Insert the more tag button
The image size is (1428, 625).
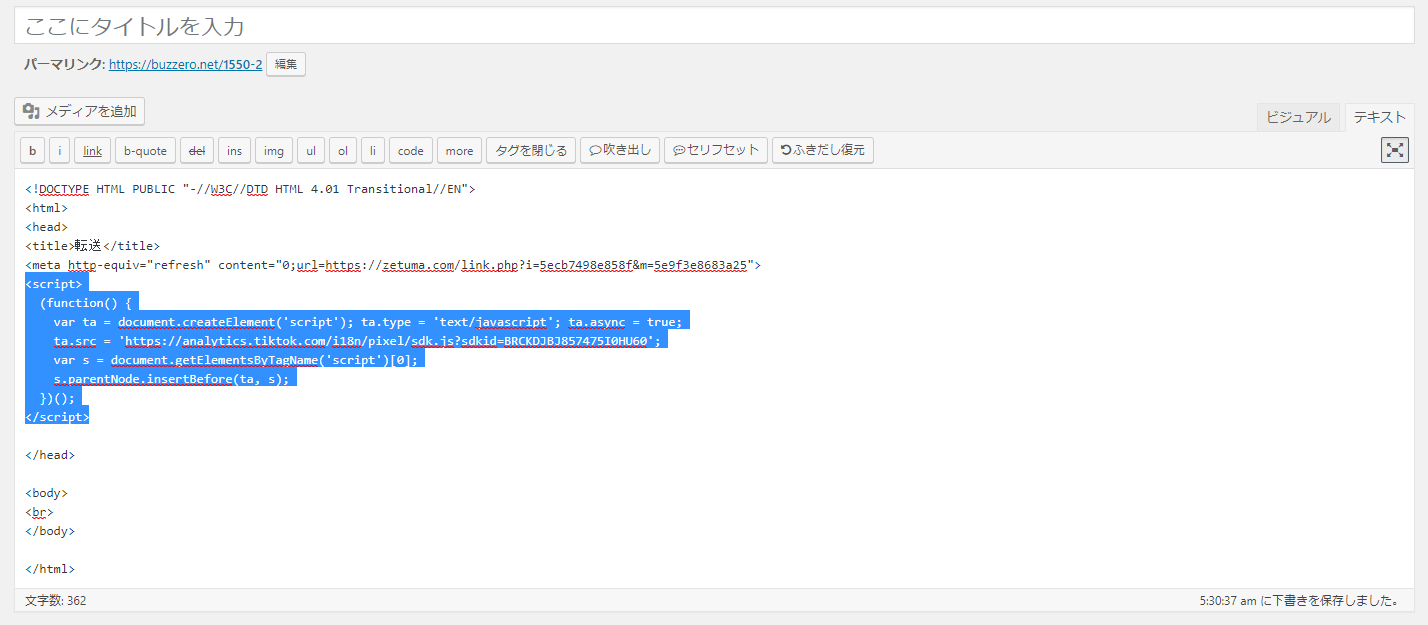click(x=459, y=151)
